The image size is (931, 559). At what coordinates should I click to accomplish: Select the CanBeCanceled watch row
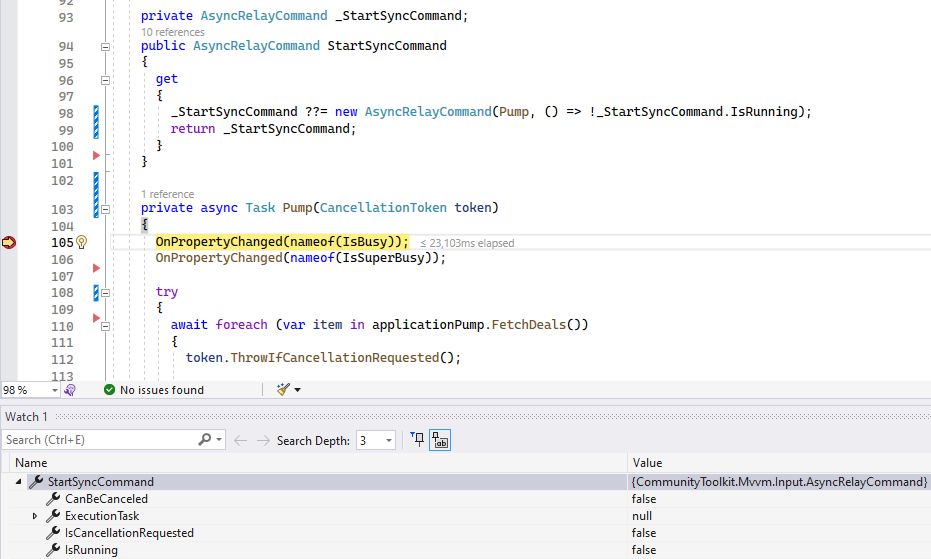point(466,499)
